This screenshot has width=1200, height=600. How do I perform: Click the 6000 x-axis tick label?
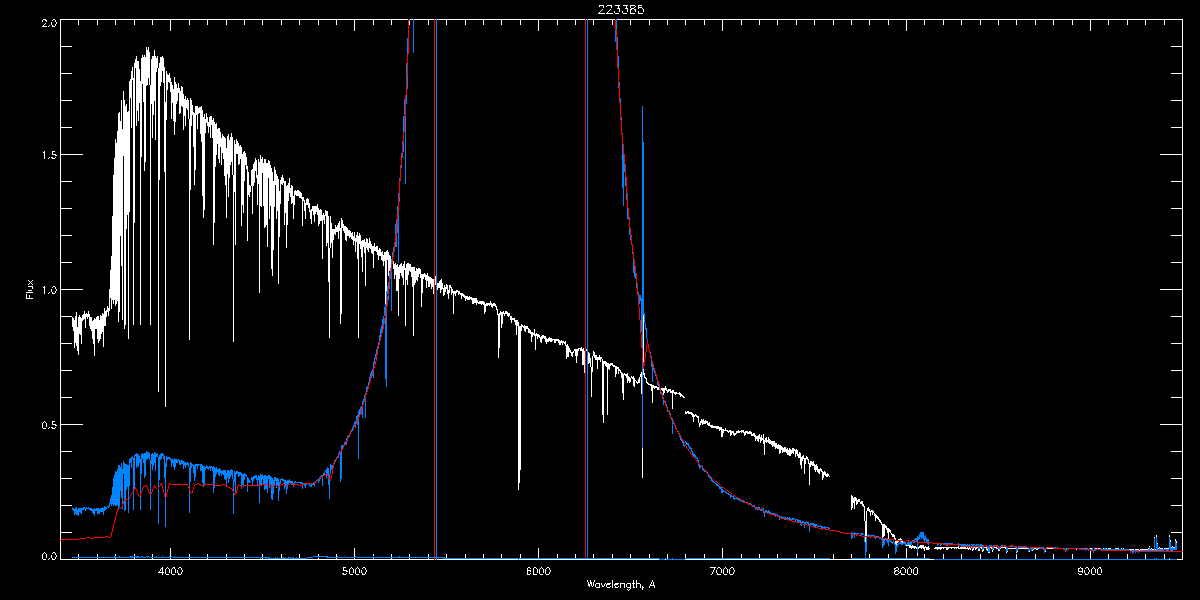(x=538, y=571)
